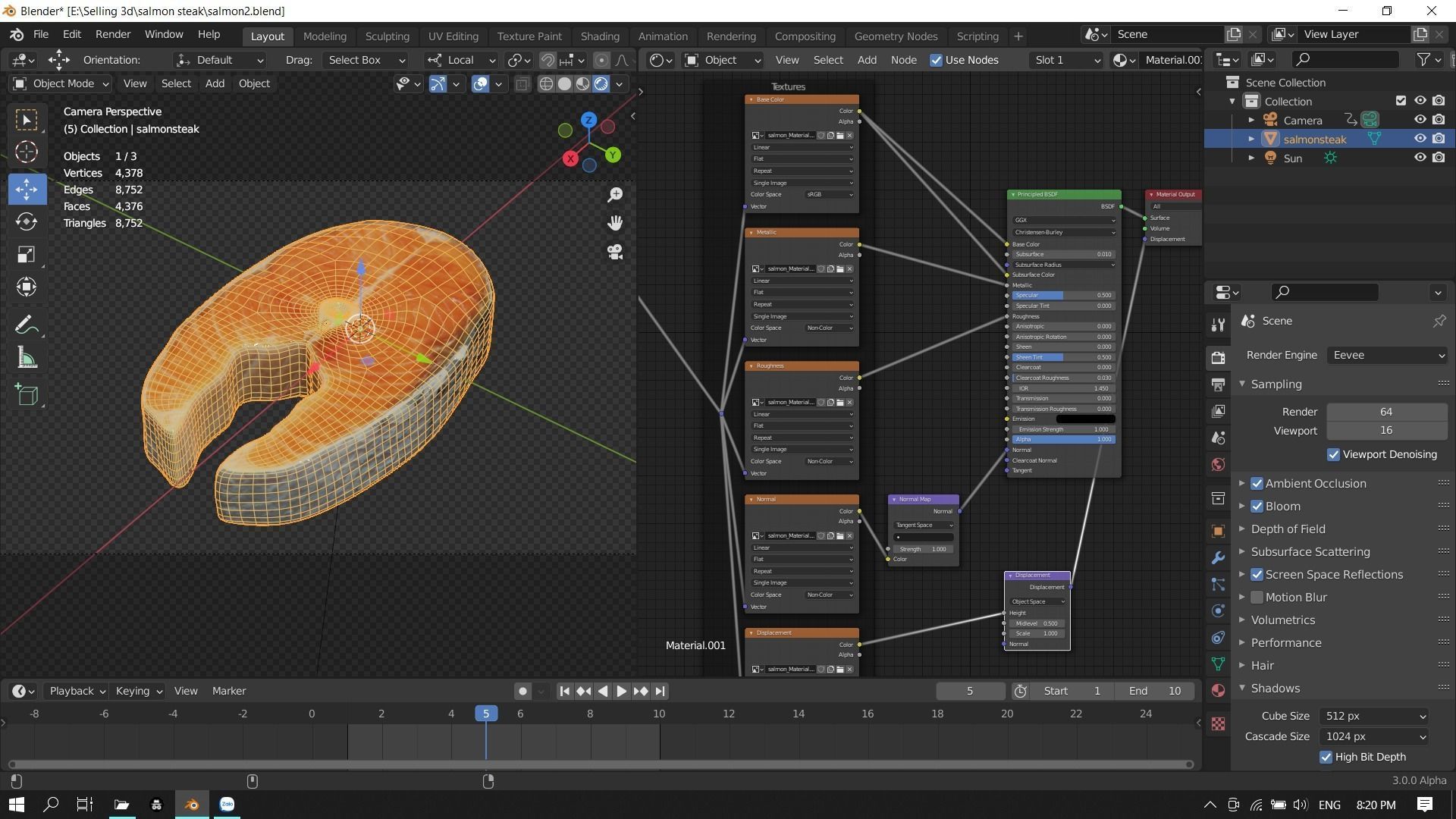Select the Add Cube tool

pyautogui.click(x=27, y=394)
